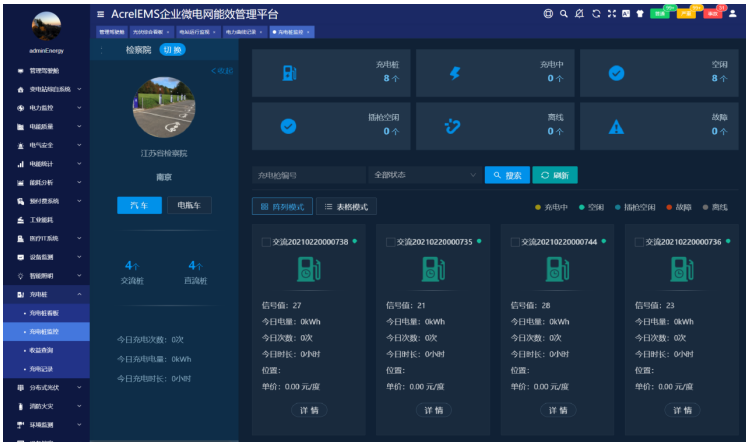Tick checkbox for charger 交流20210220000736
The width and height of the screenshot is (746, 442).
pos(639,242)
